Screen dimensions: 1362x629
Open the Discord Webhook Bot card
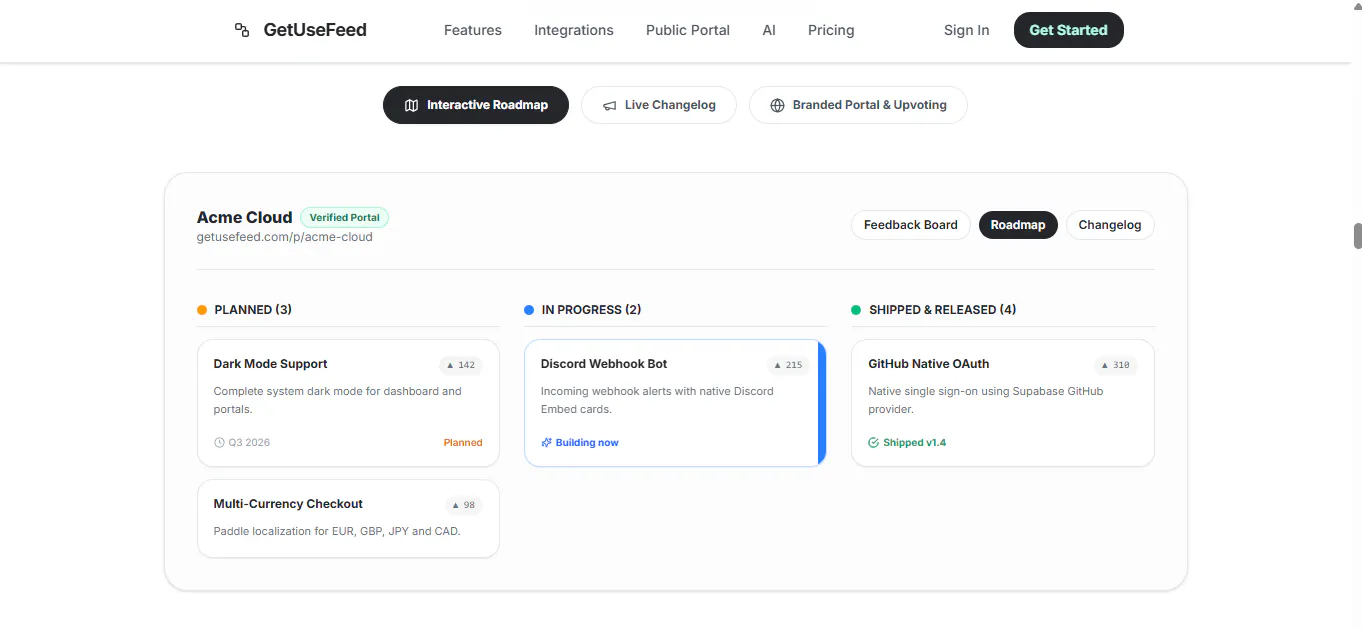tap(675, 403)
